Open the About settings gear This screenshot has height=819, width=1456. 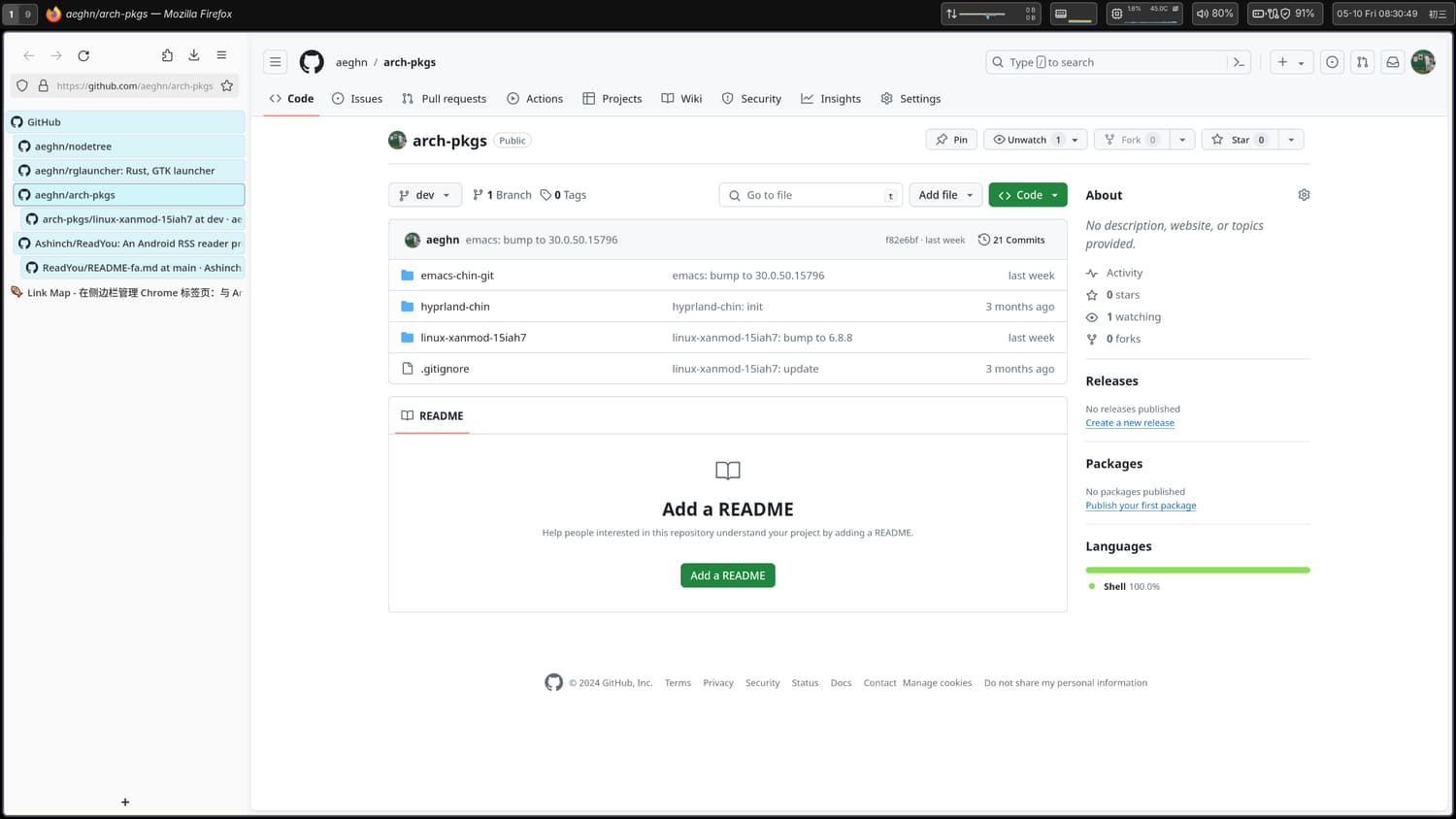pos(1304,195)
